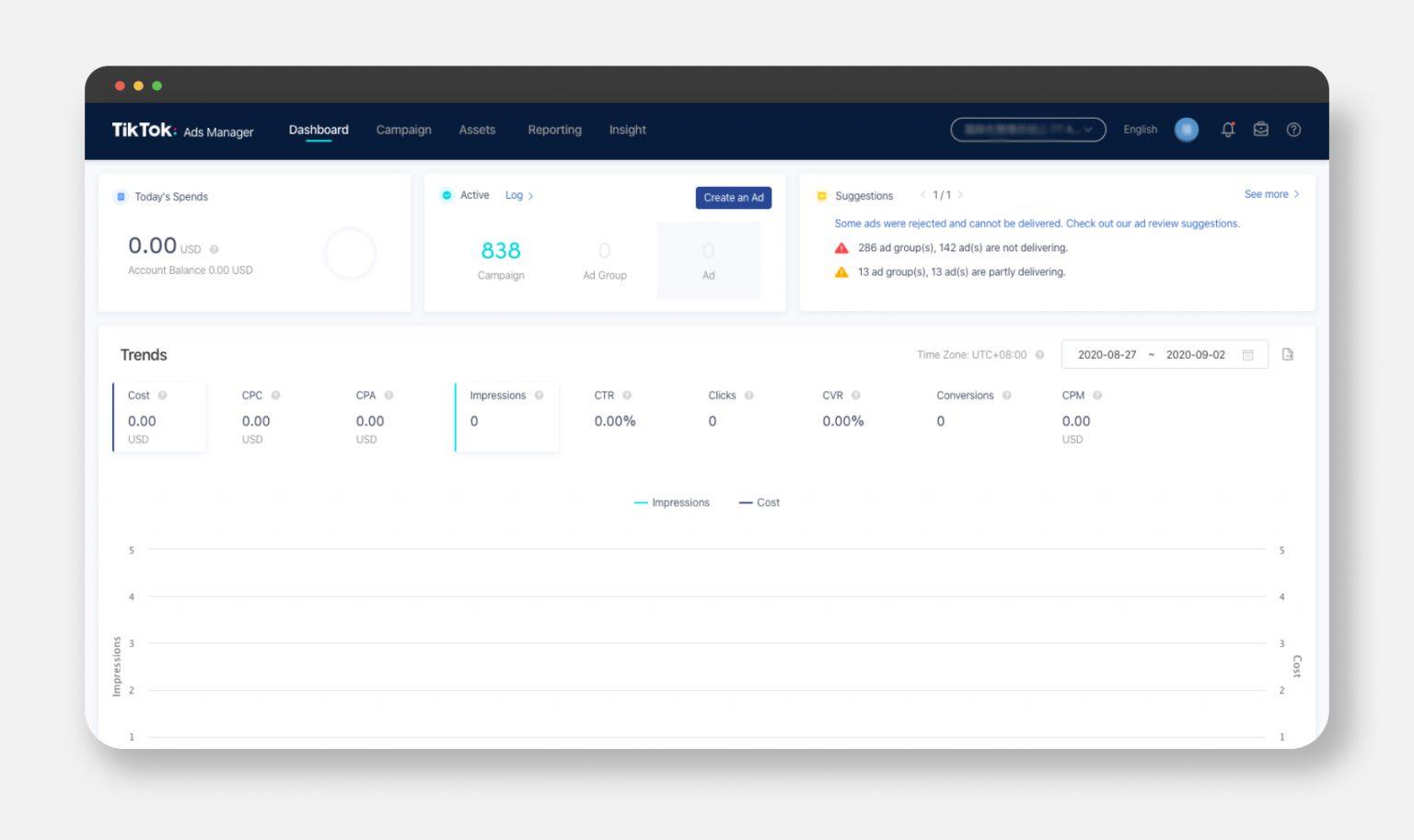Click the export trends report icon
The width and height of the screenshot is (1414, 840).
click(1288, 354)
